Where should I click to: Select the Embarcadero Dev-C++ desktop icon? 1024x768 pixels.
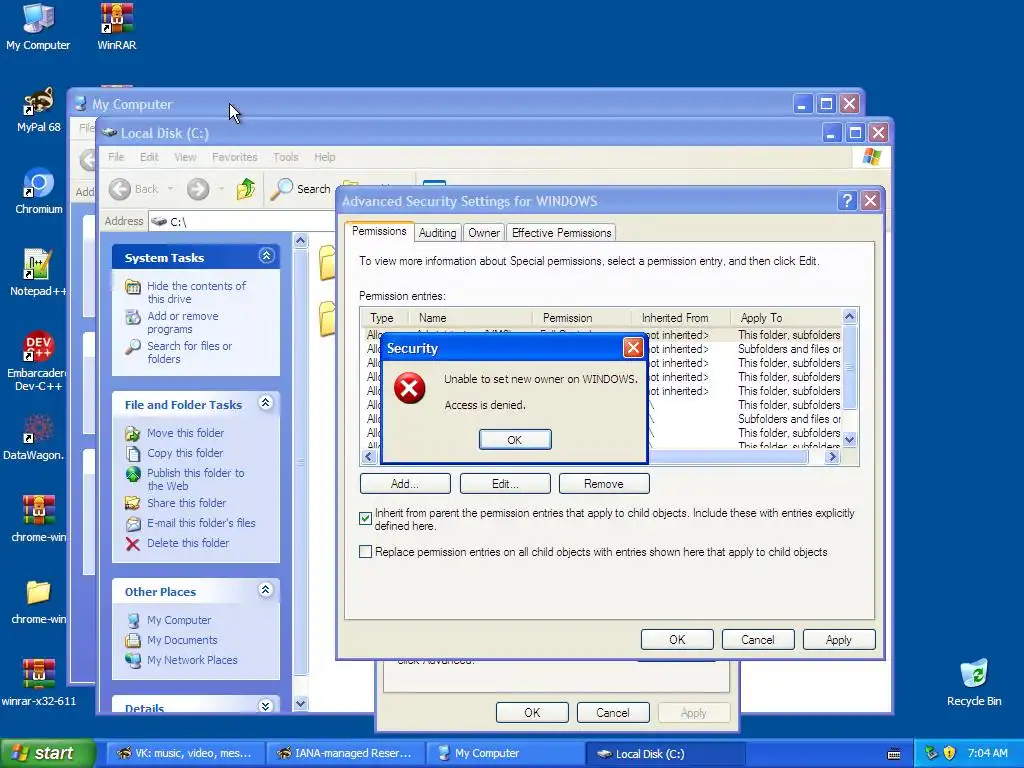[x=38, y=361]
